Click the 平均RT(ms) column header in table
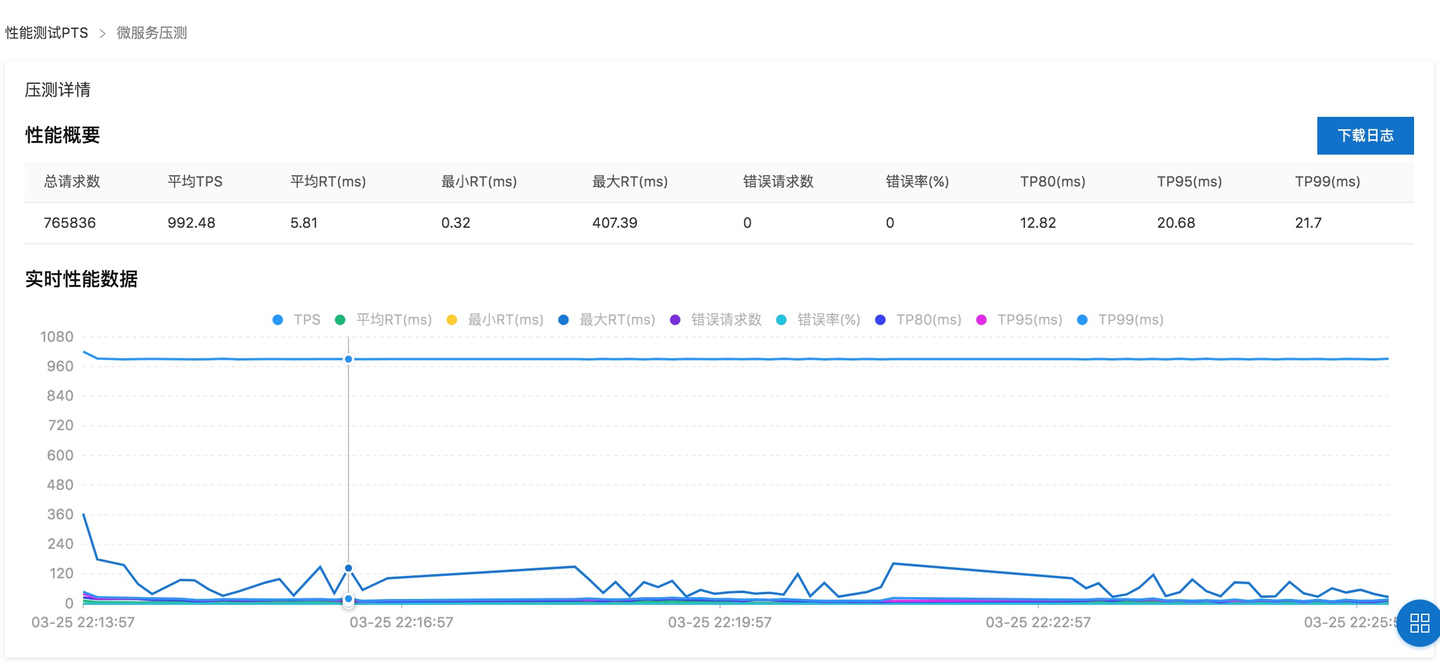 328,181
